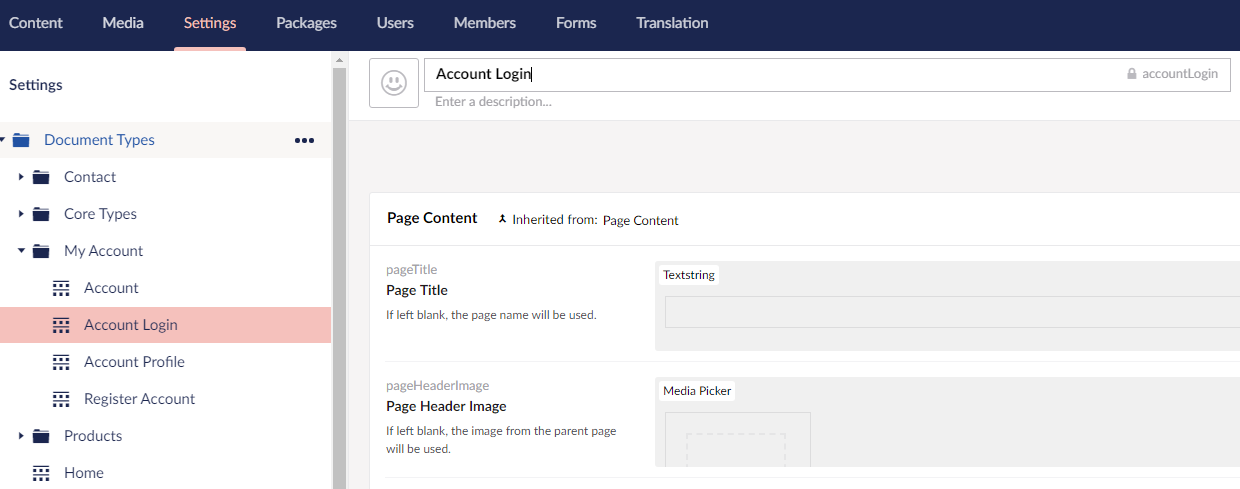1240x489 pixels.
Task: Click the Contact folder icon
Action: [x=41, y=177]
